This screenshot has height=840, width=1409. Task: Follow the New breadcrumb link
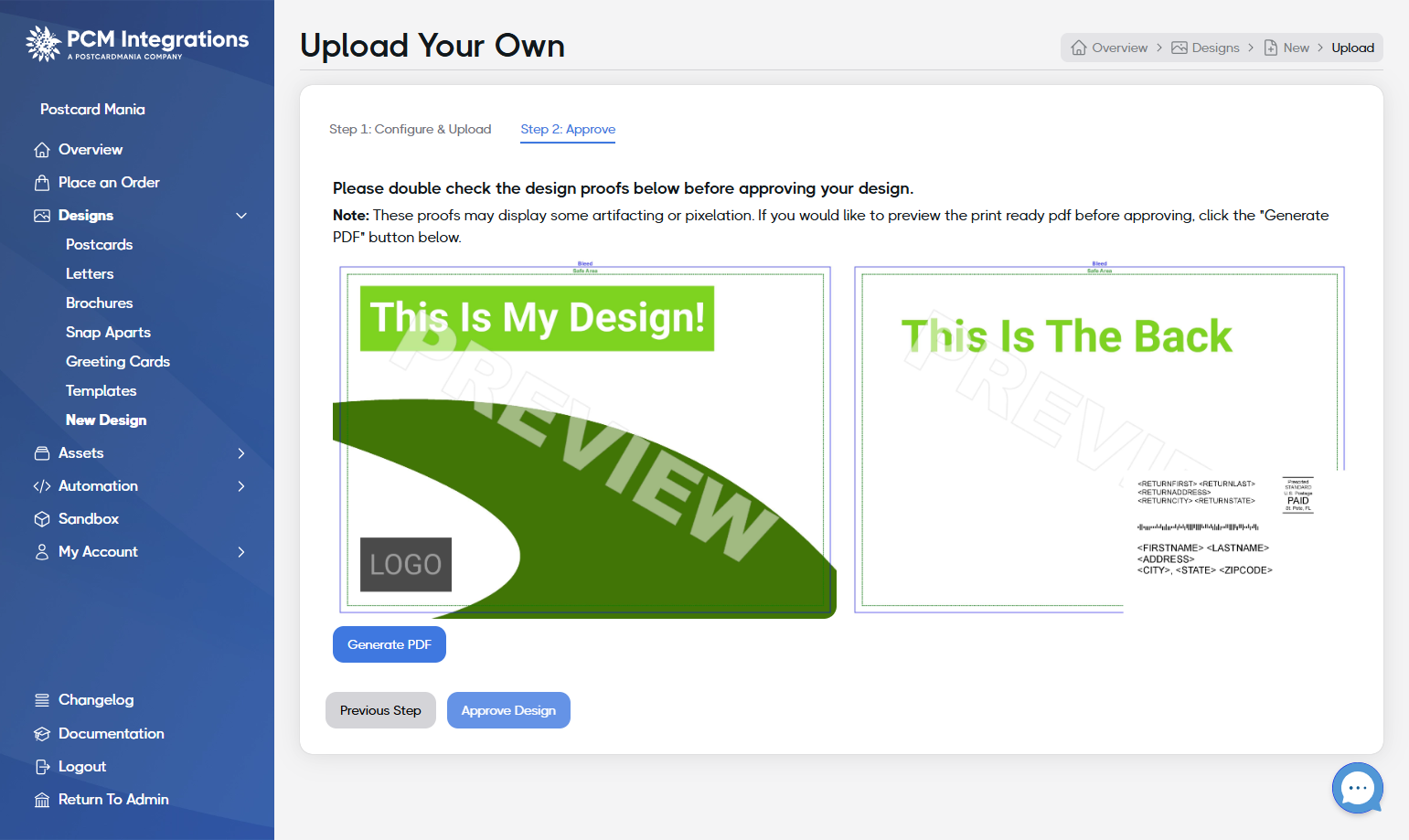point(1296,48)
